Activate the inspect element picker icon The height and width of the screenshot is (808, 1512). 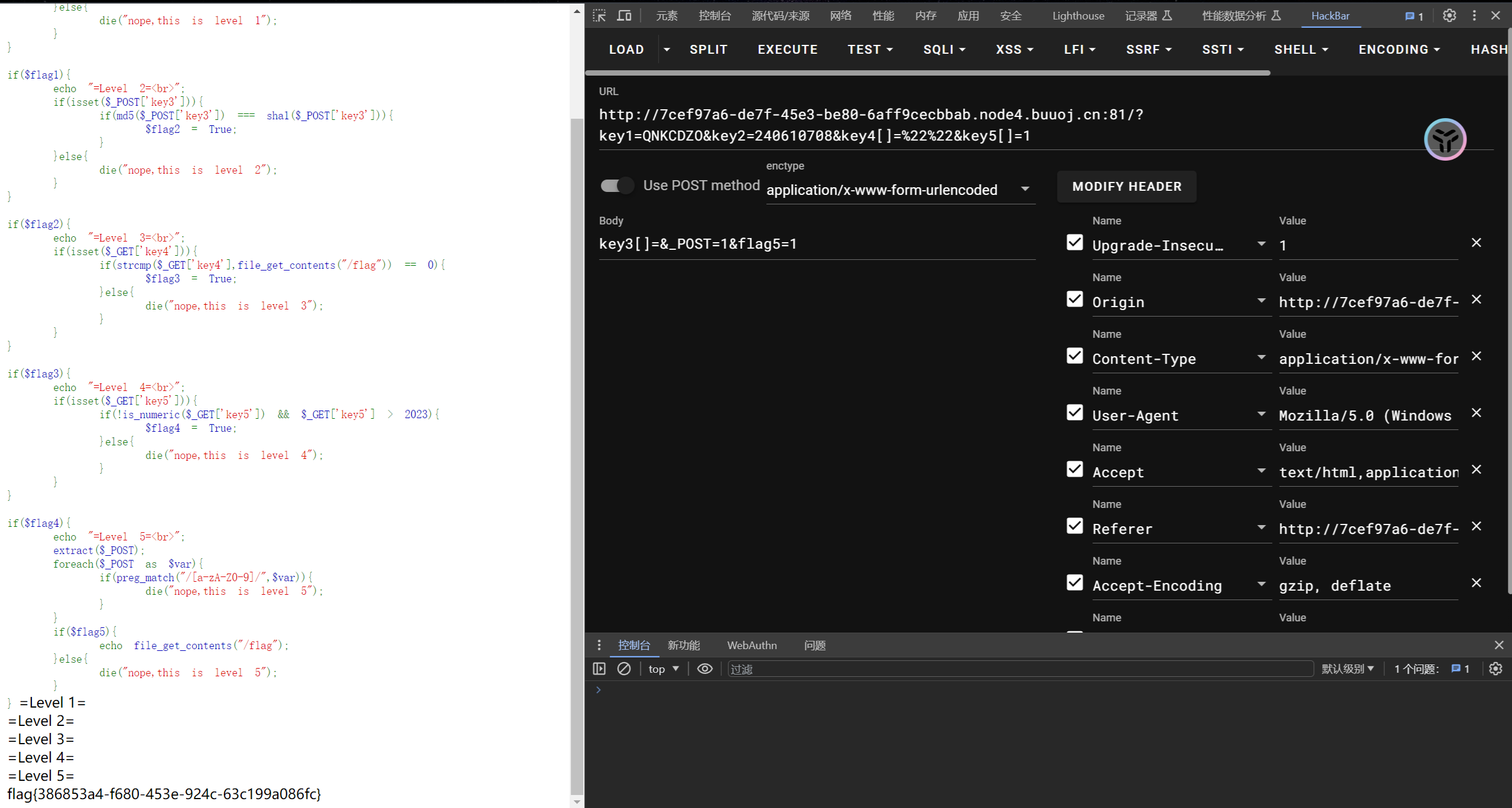[x=599, y=15]
